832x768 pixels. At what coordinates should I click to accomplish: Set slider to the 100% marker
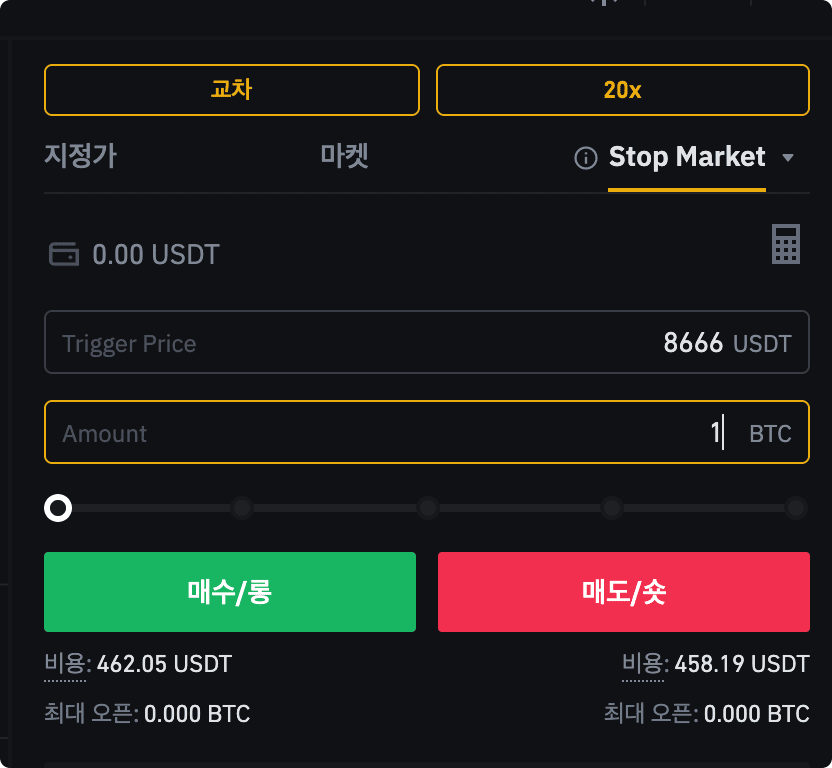(x=796, y=508)
